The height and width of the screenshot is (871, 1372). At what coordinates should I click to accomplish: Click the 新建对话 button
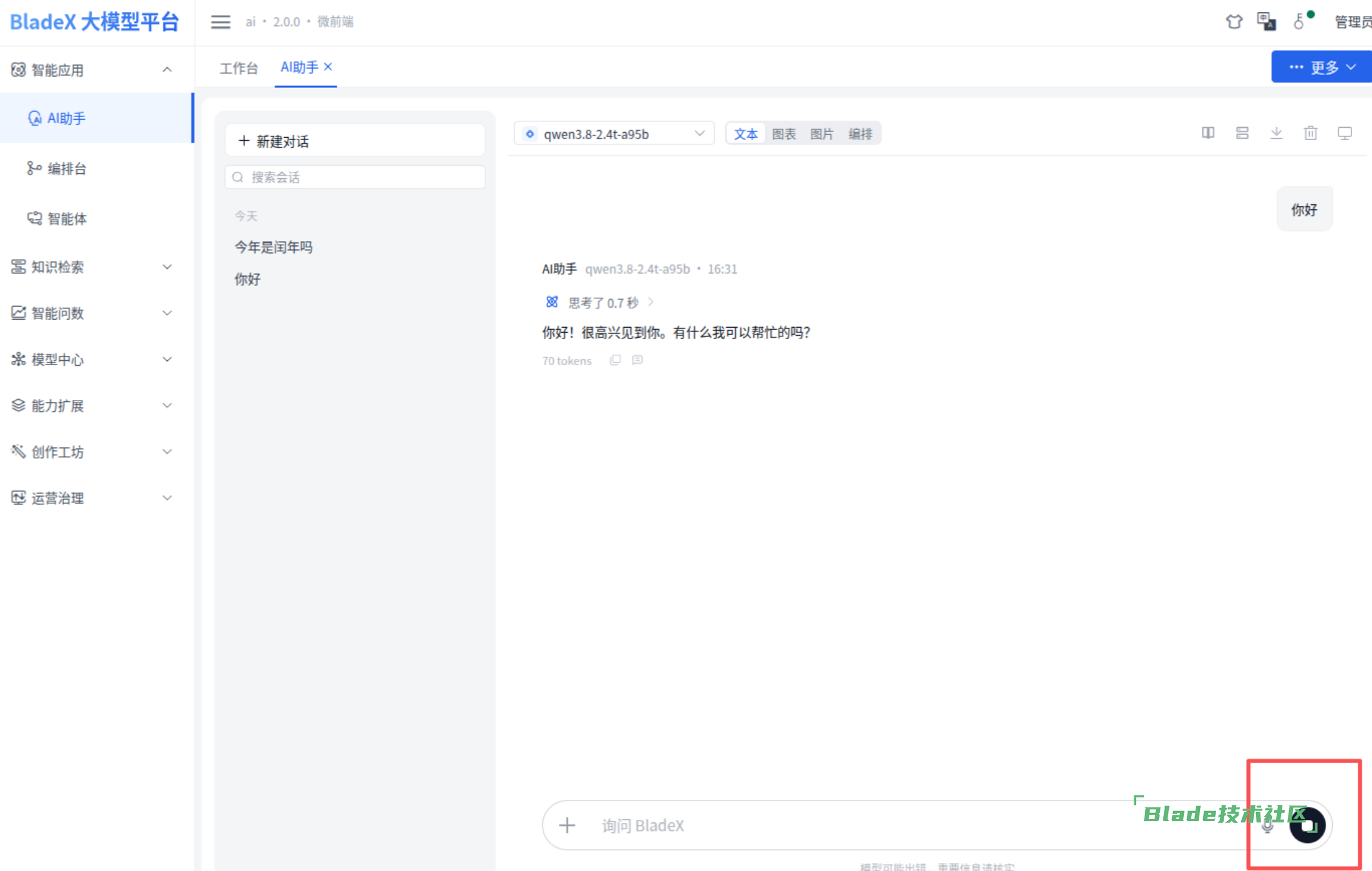coord(355,141)
